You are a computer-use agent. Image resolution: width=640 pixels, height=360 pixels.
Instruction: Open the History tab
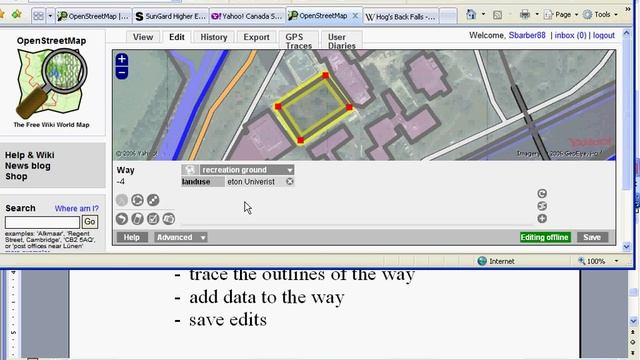click(213, 37)
